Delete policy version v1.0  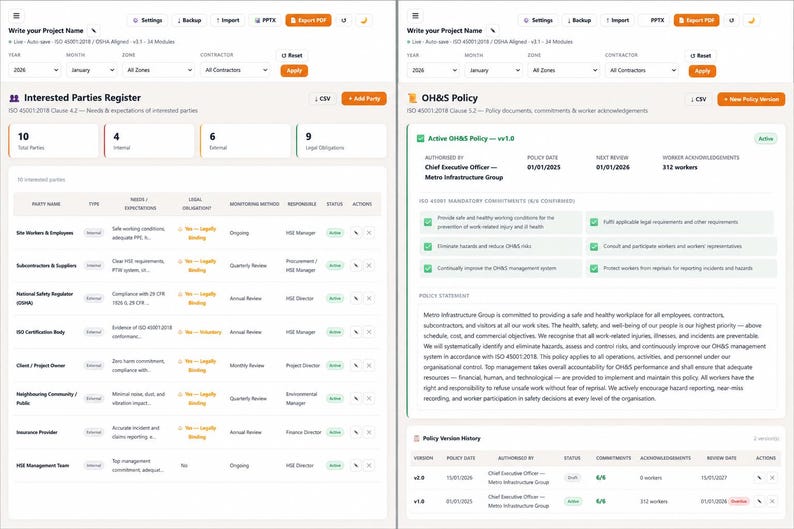[772, 501]
